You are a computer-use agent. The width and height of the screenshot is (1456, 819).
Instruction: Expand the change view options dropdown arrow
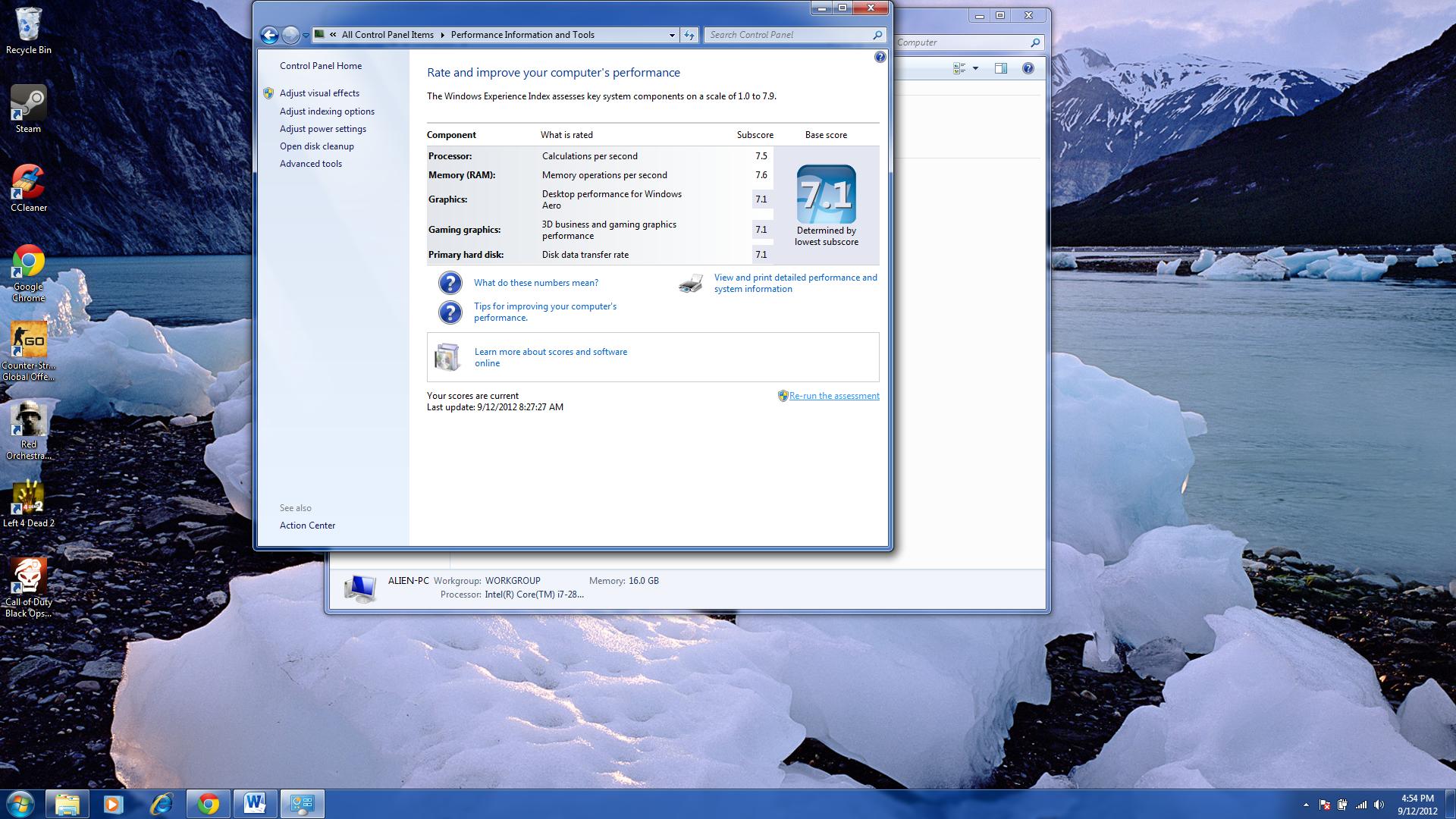975,68
